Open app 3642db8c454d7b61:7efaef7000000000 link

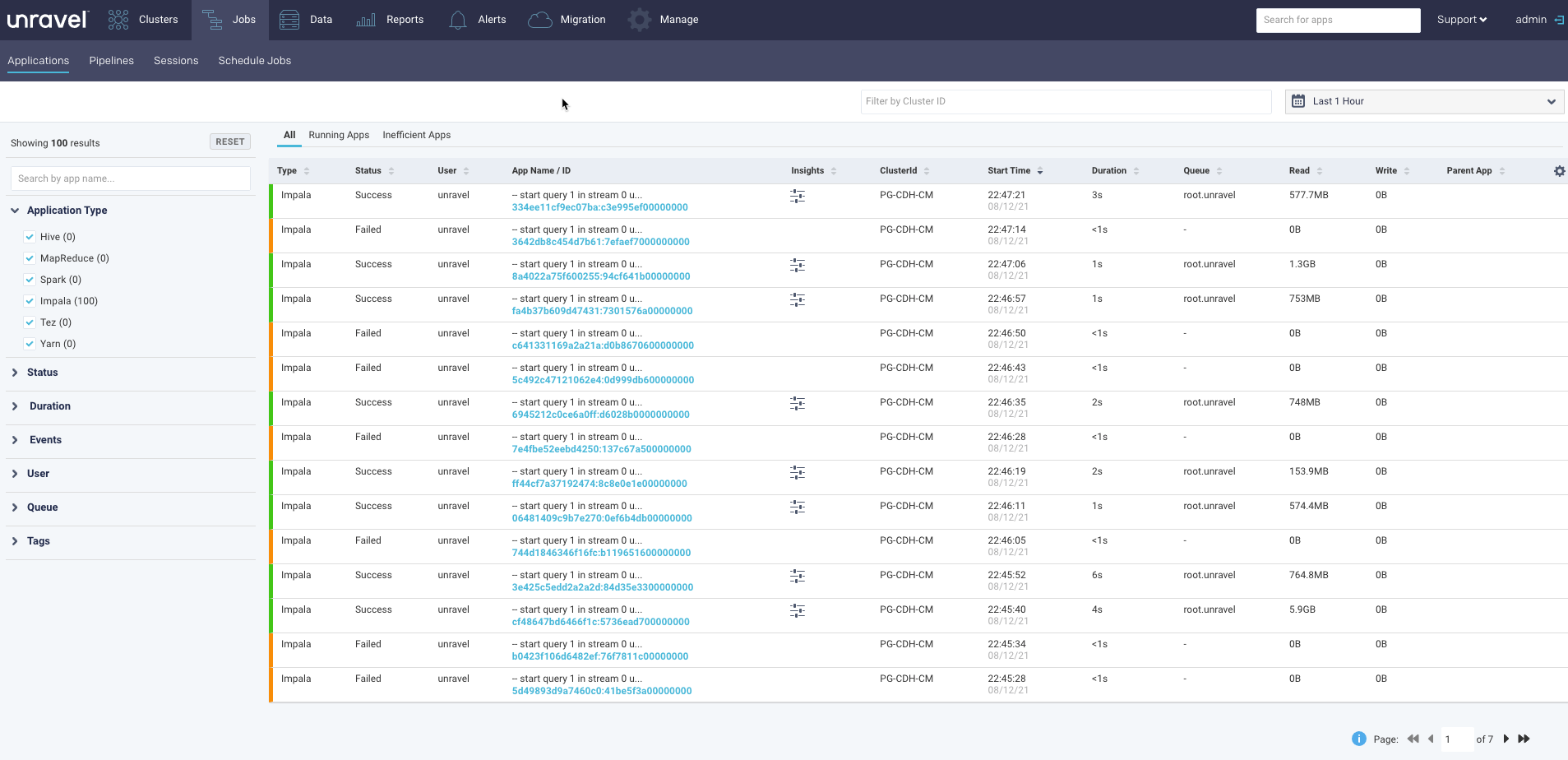pos(600,242)
